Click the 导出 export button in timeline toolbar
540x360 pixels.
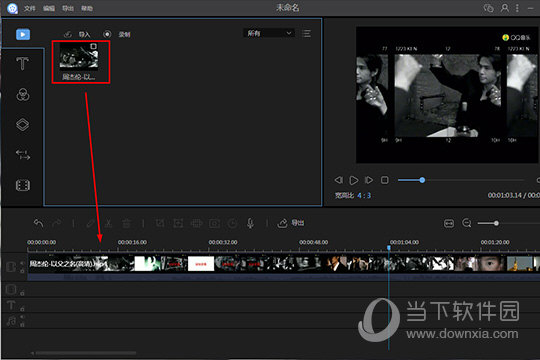click(x=291, y=223)
